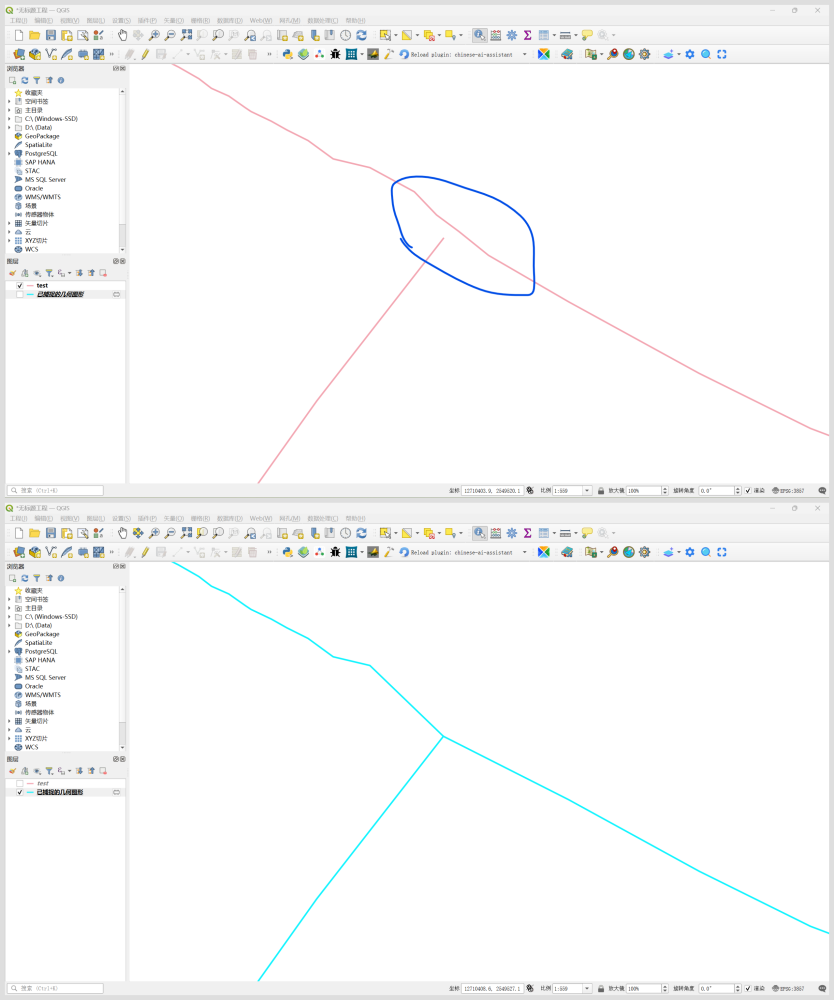
Task: Select the Pan Map hand tool in top window
Action: (122, 35)
